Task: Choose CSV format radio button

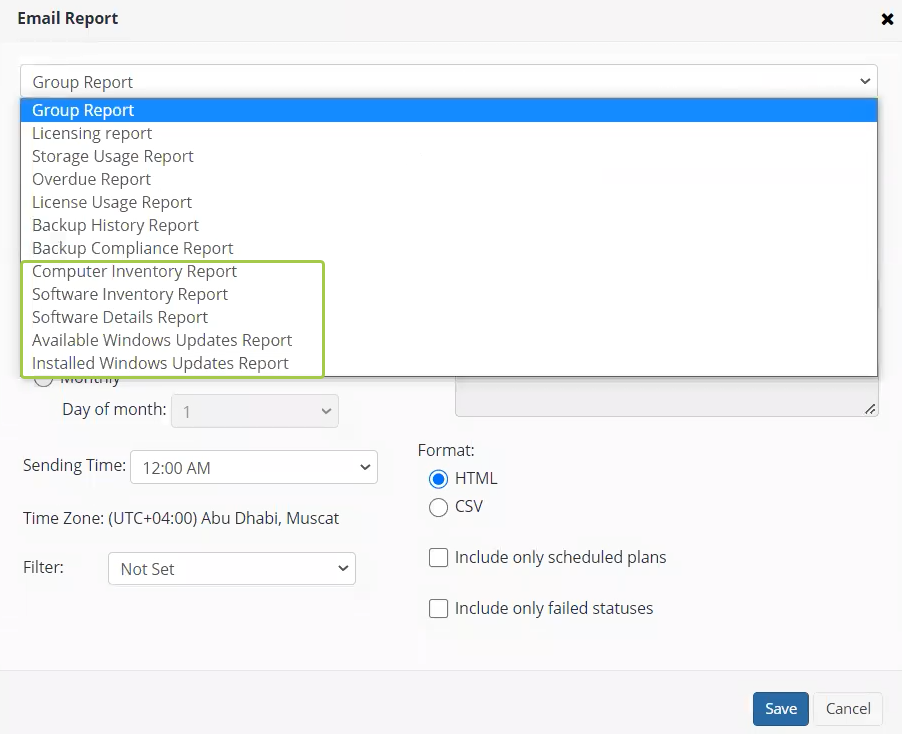Action: coord(438,507)
